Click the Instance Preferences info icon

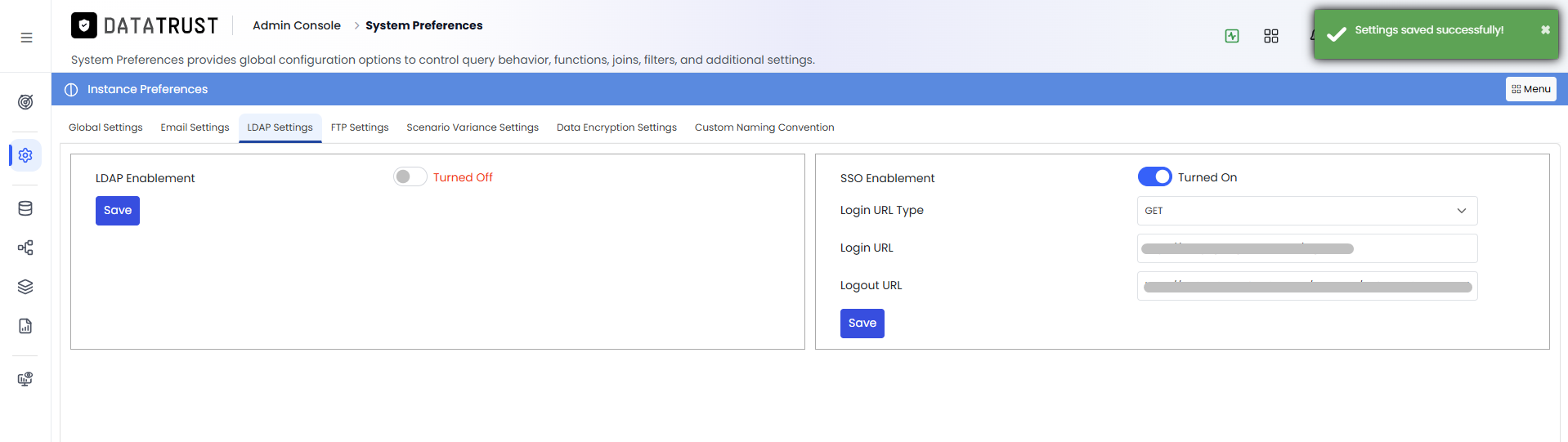[x=71, y=90]
